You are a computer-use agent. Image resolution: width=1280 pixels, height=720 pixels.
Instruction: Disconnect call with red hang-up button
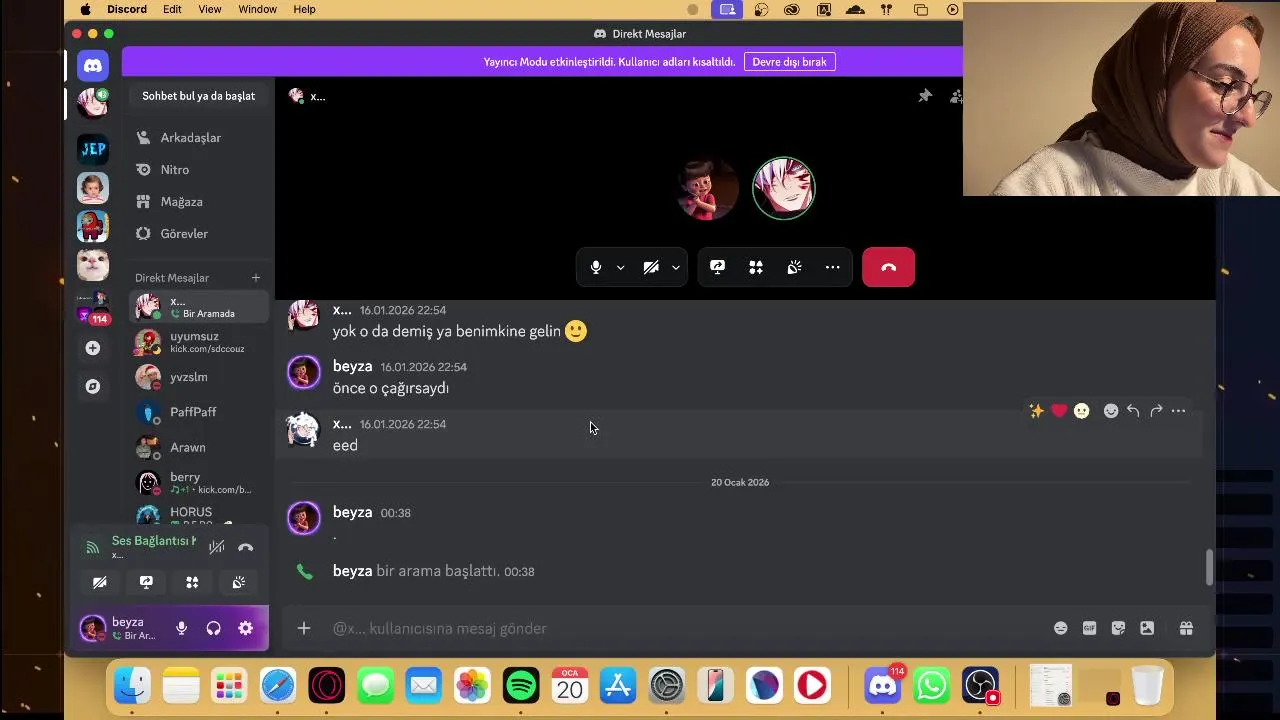click(888, 267)
